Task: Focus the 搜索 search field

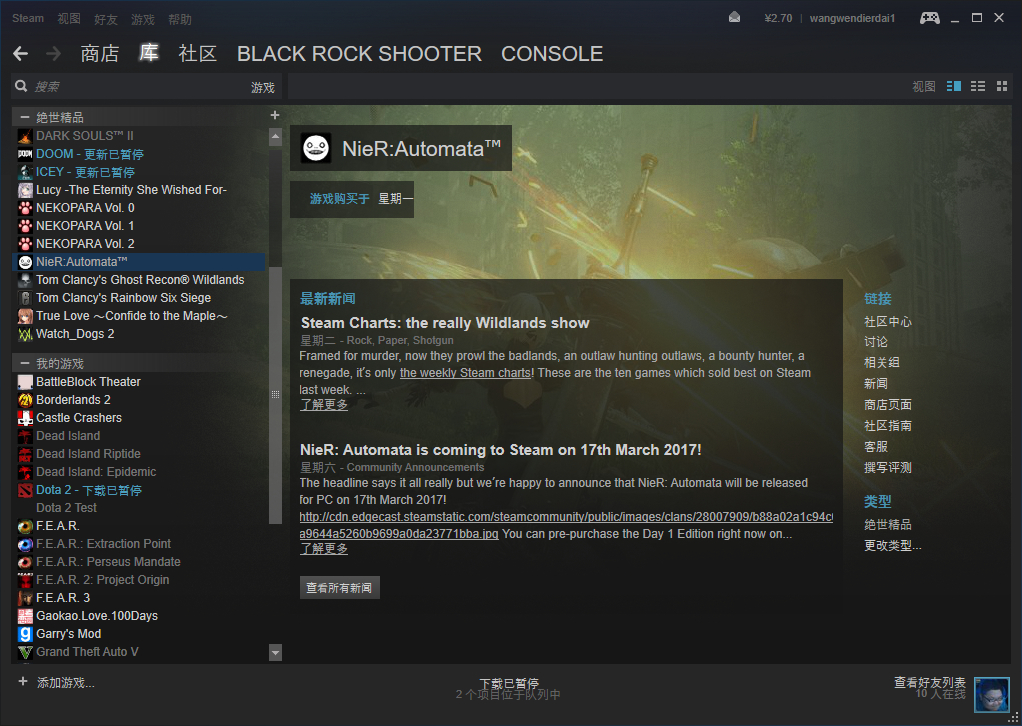Action: pyautogui.click(x=137, y=86)
